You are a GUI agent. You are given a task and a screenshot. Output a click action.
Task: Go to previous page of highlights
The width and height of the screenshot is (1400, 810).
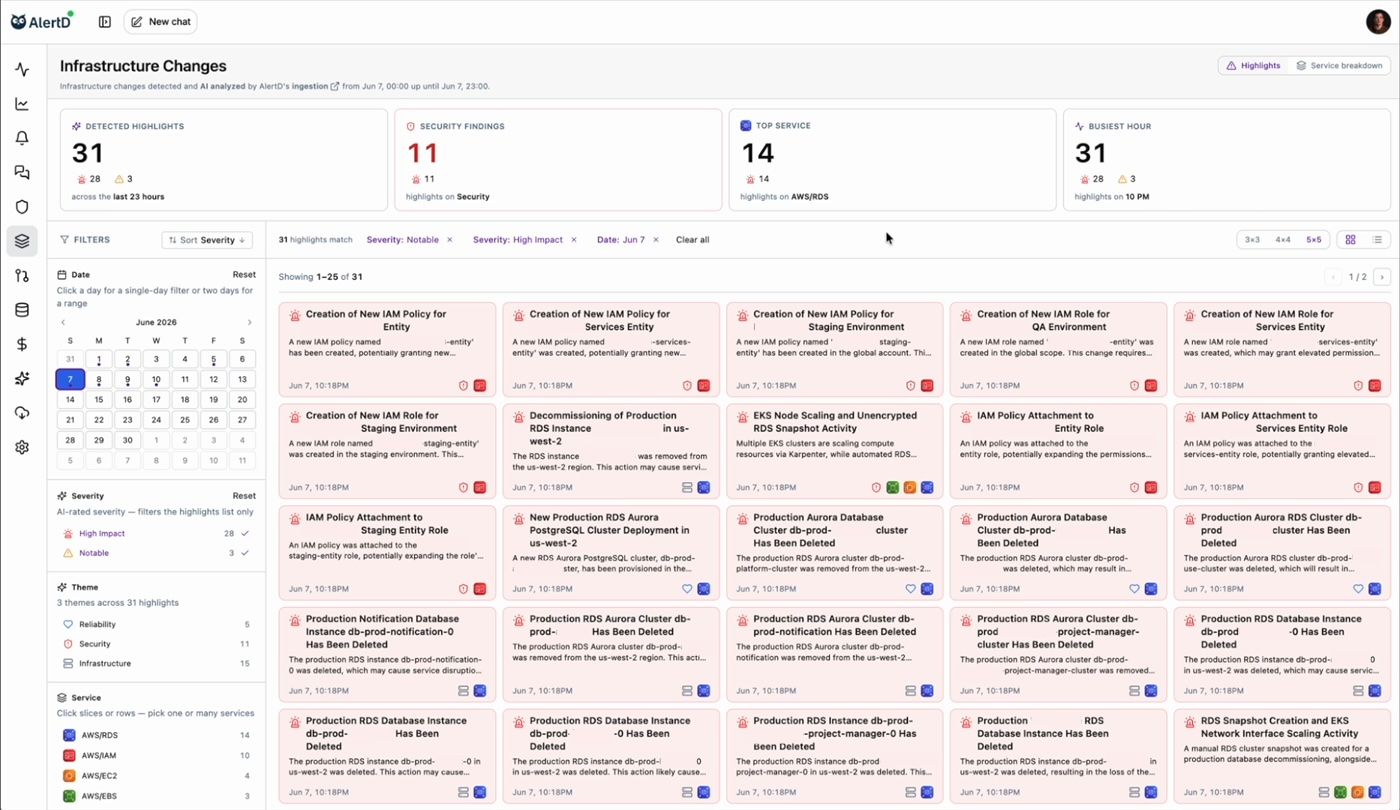1333,277
